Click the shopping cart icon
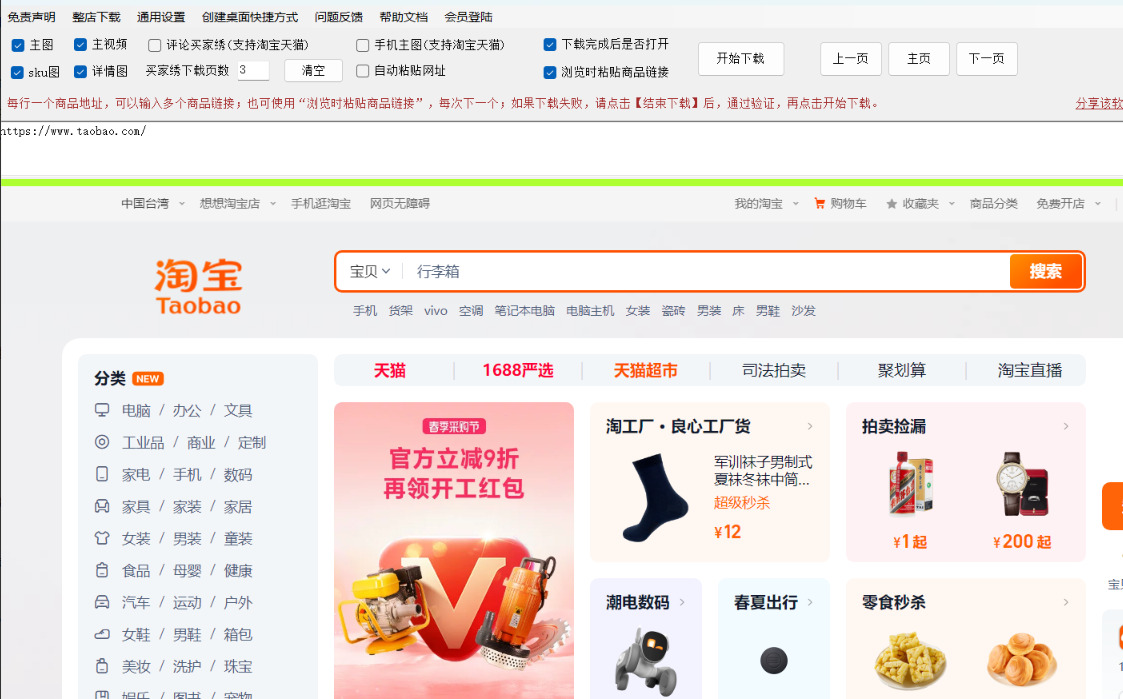The image size is (1123, 699). click(x=819, y=203)
